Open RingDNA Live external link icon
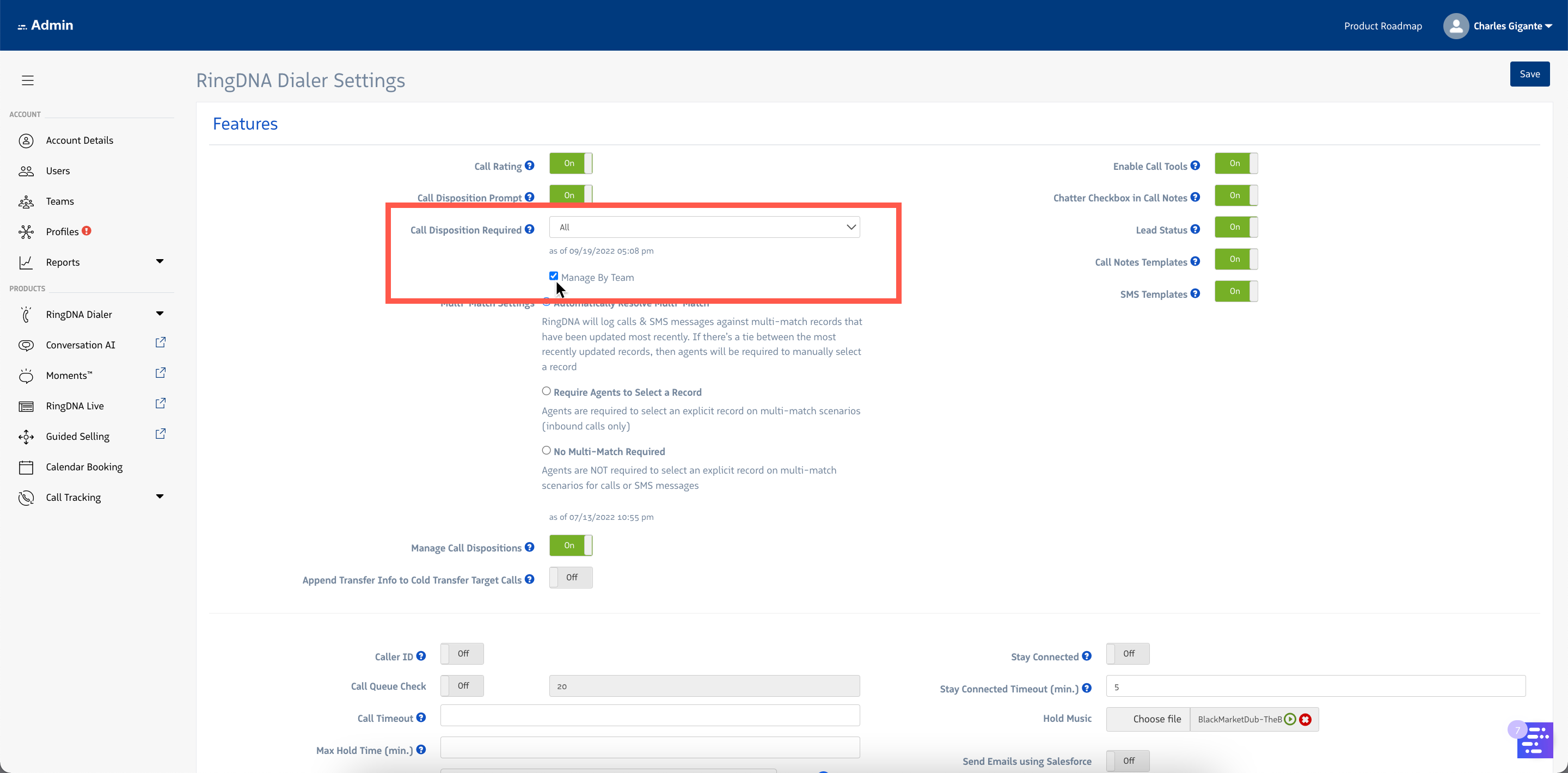 (x=160, y=403)
